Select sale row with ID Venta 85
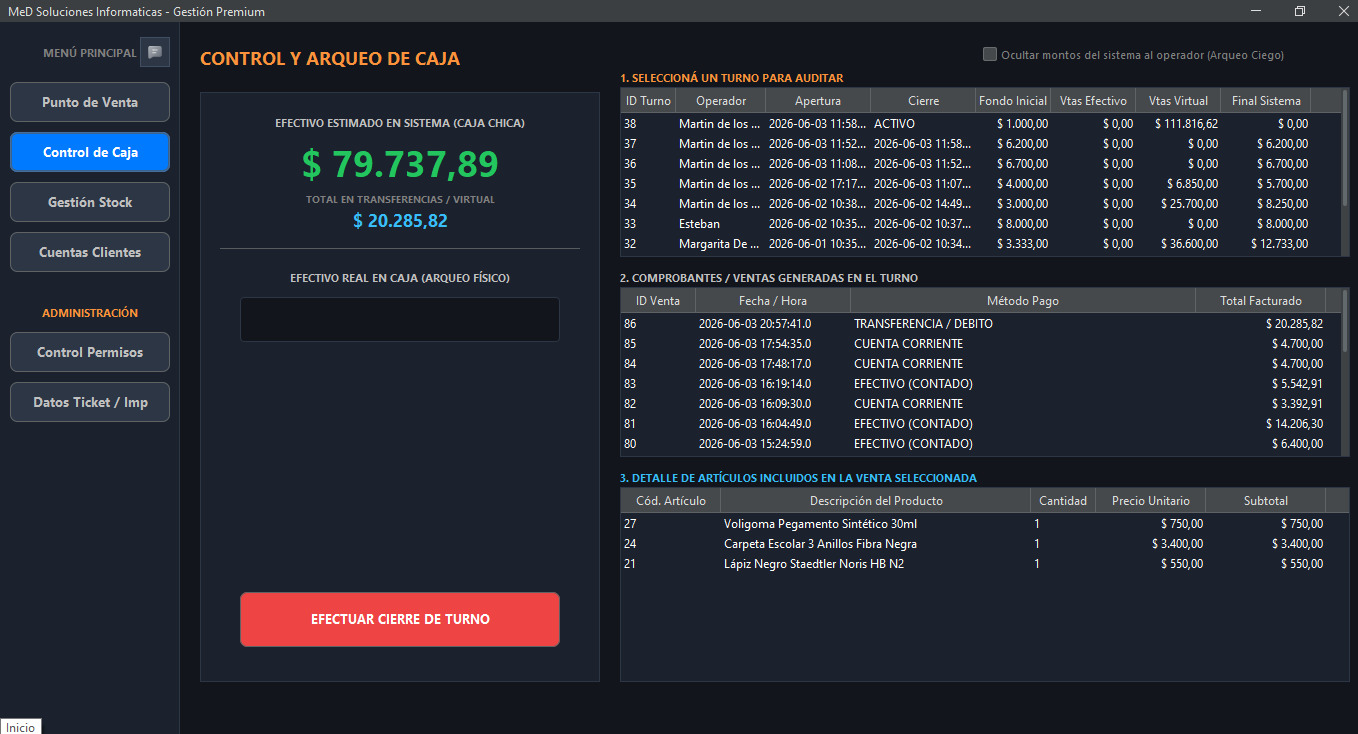This screenshot has width=1358, height=734. tap(980, 344)
